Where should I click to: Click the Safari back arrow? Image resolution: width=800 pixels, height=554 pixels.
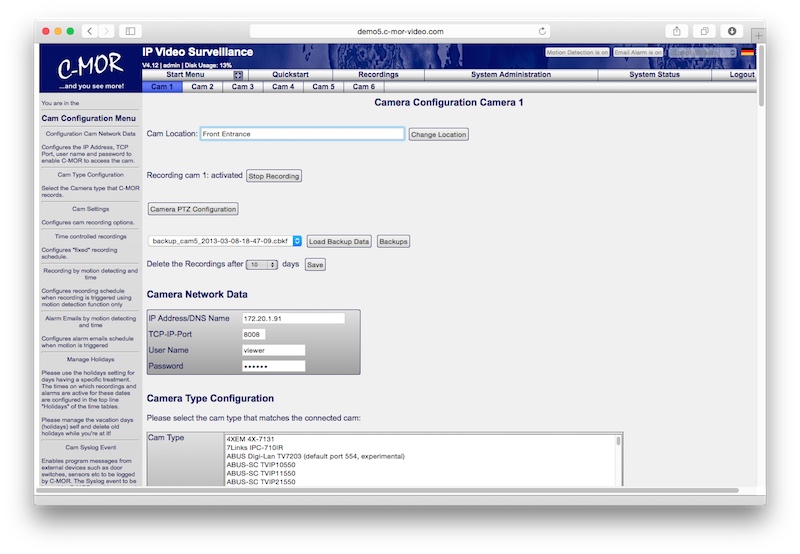coord(89,32)
